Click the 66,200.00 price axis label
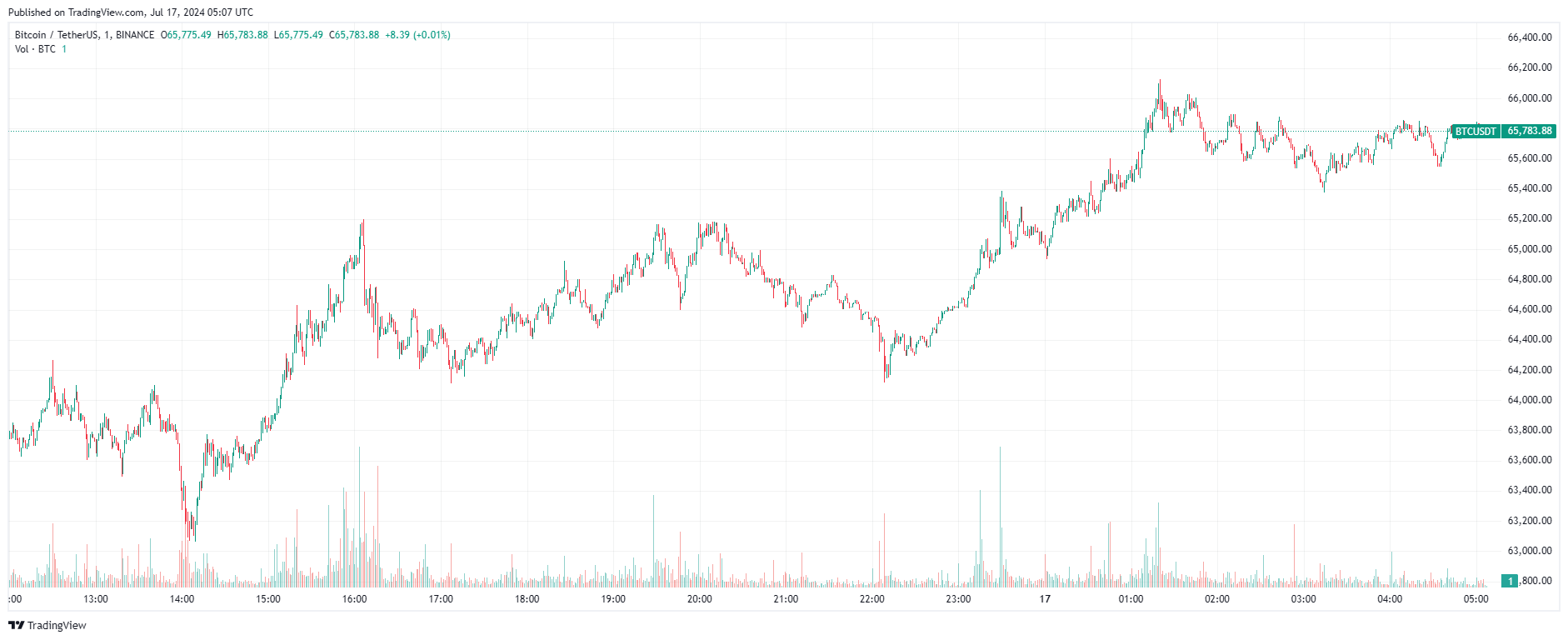The image size is (1568, 640). 1530,67
